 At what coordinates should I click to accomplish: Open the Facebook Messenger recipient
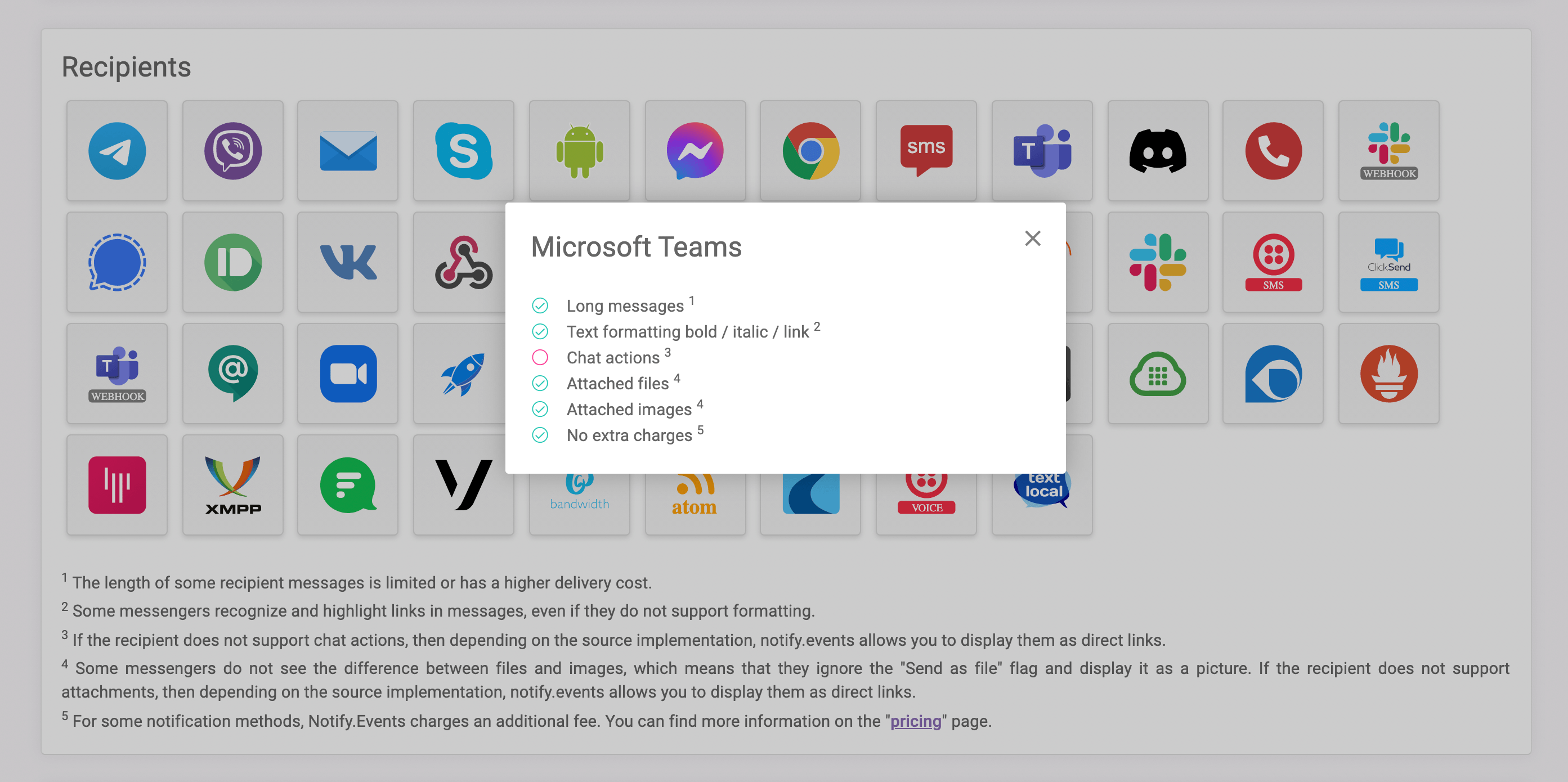pos(695,150)
